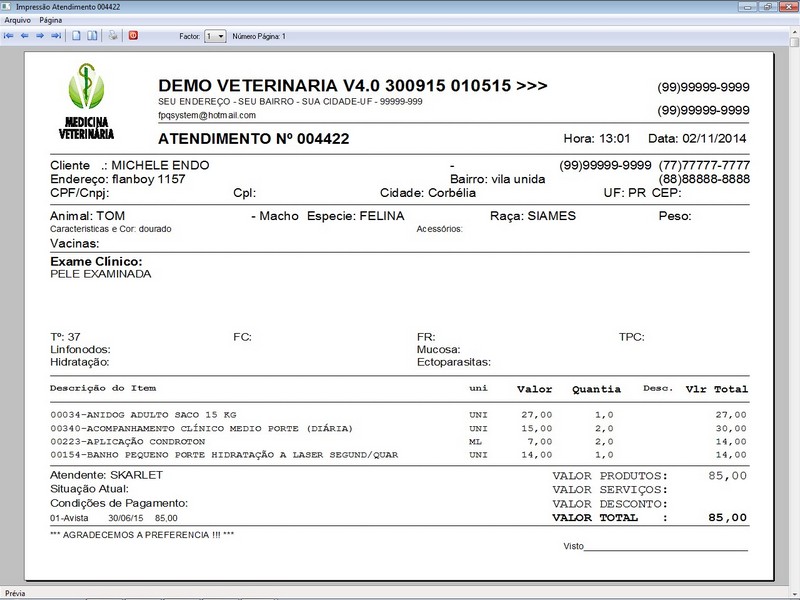The height and width of the screenshot is (600, 800).
Task: Click phone (77)77777-7777
Action: pyautogui.click(x=704, y=165)
